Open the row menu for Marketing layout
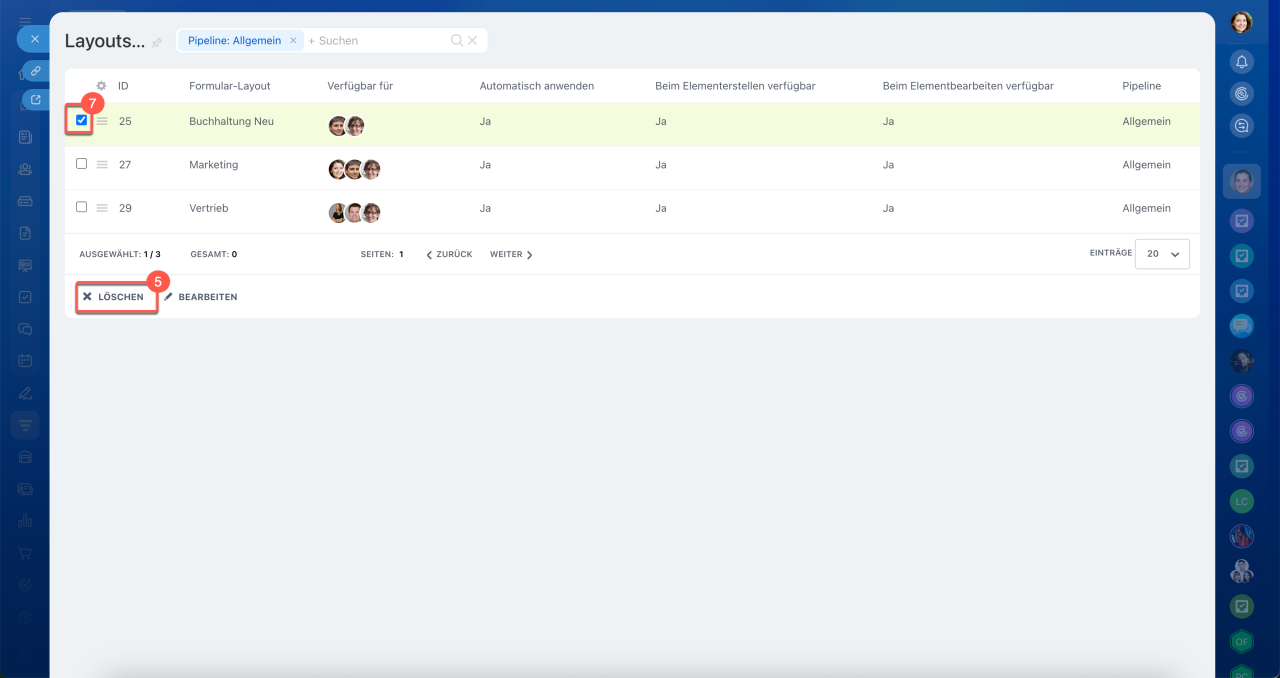 pos(102,165)
